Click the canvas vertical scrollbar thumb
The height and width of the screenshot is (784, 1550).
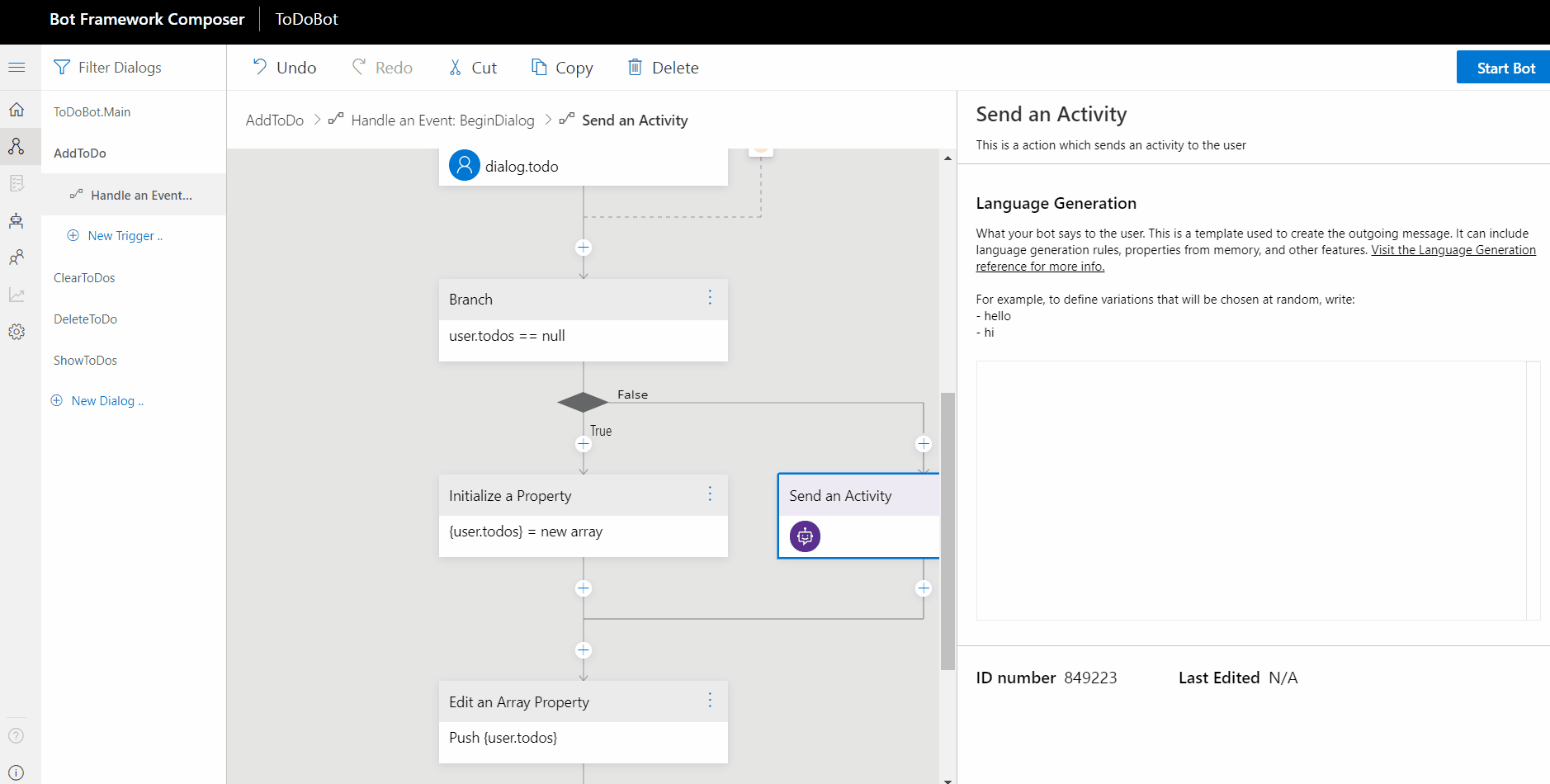[x=947, y=531]
